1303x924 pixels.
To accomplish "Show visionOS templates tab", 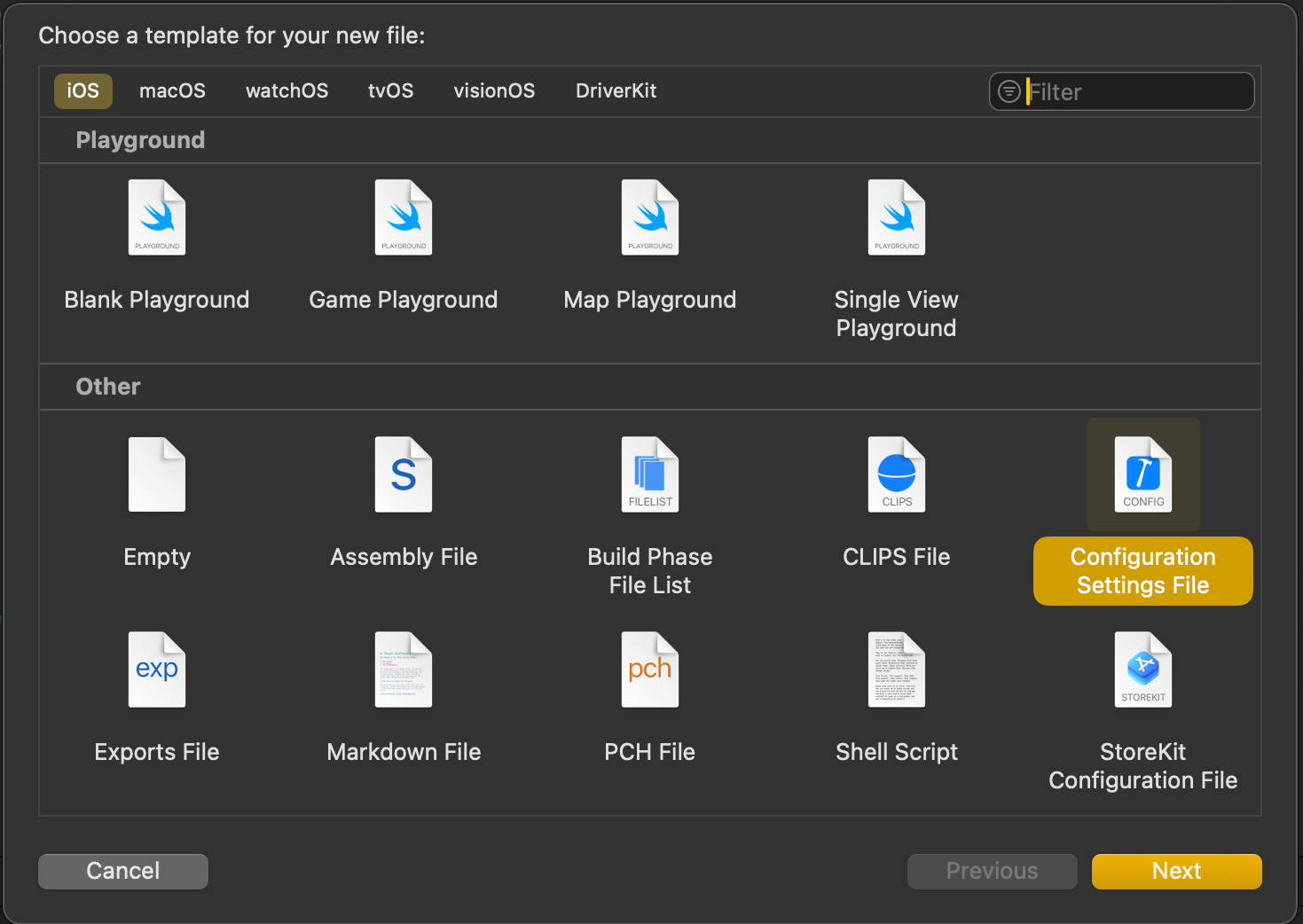I will point(494,91).
